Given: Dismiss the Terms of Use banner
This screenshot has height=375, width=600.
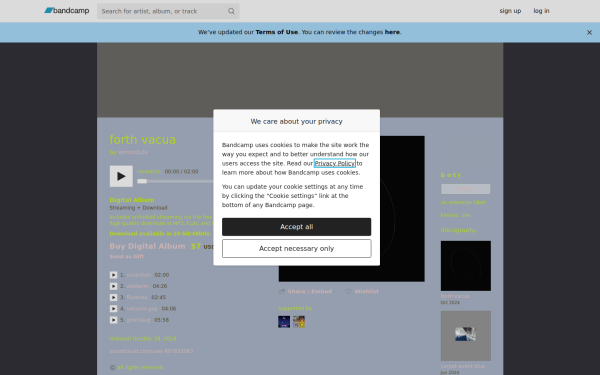Looking at the screenshot, I should click(x=589, y=33).
